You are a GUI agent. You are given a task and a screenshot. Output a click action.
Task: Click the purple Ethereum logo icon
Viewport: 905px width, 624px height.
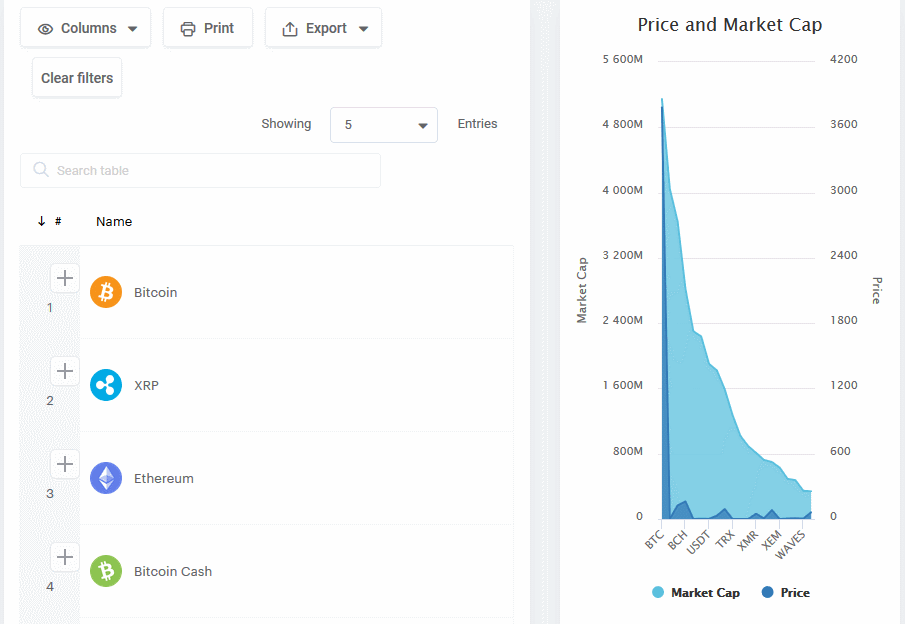click(106, 478)
